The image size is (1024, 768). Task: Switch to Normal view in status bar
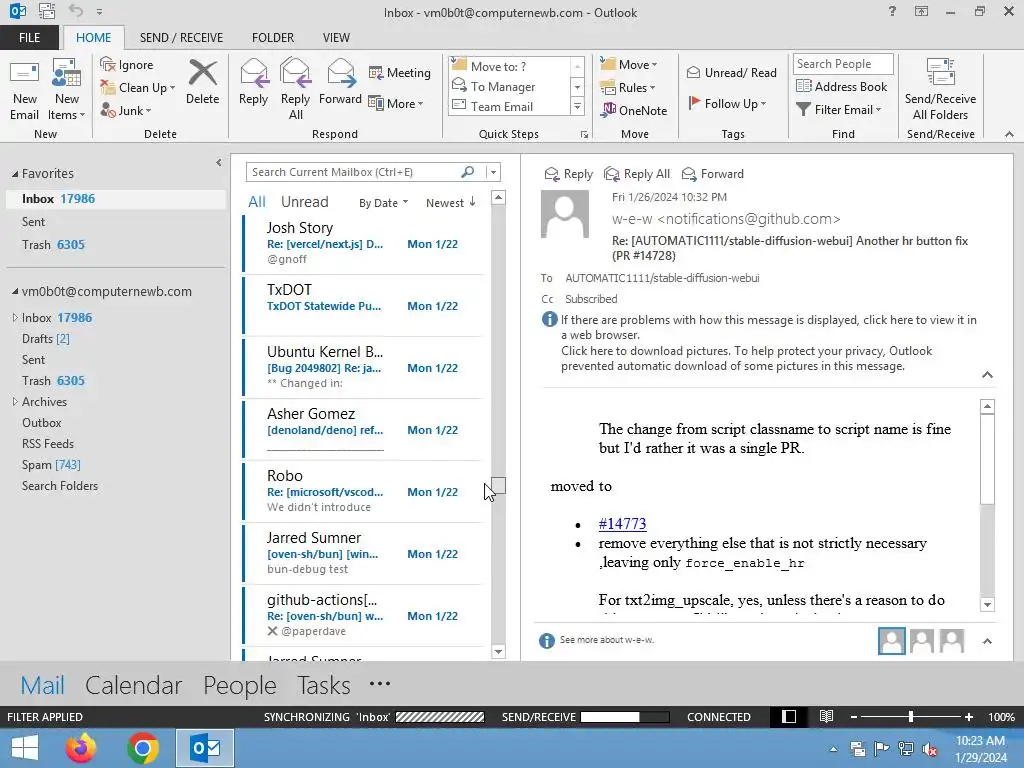click(x=789, y=716)
